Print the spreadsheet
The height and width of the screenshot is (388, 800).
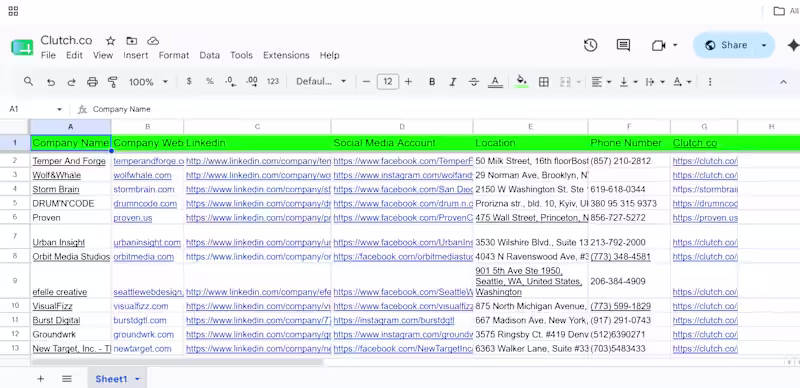click(92, 82)
